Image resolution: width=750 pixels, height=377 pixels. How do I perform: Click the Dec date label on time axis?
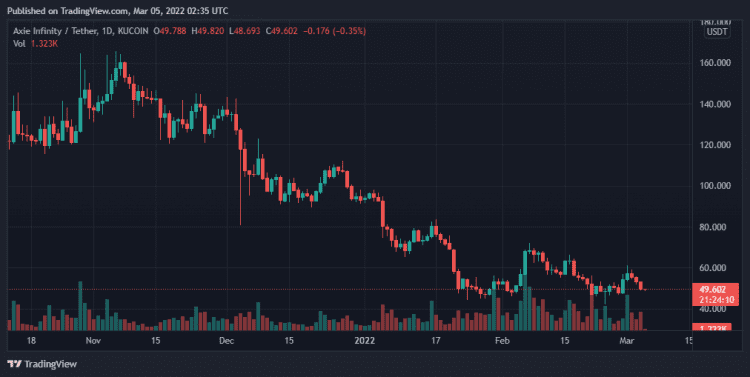[x=226, y=341]
